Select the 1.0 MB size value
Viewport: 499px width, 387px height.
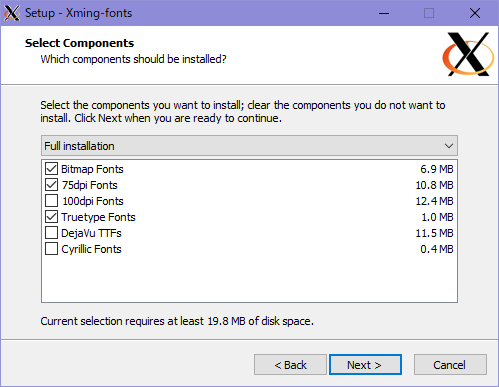(437, 217)
